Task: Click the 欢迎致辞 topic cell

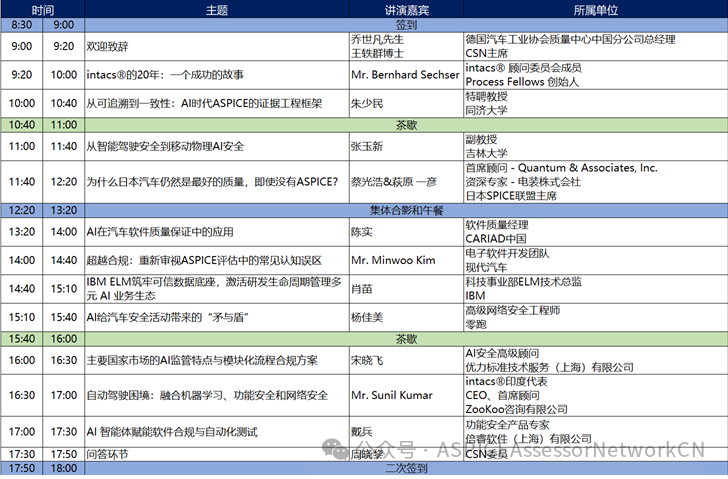Action: point(217,46)
